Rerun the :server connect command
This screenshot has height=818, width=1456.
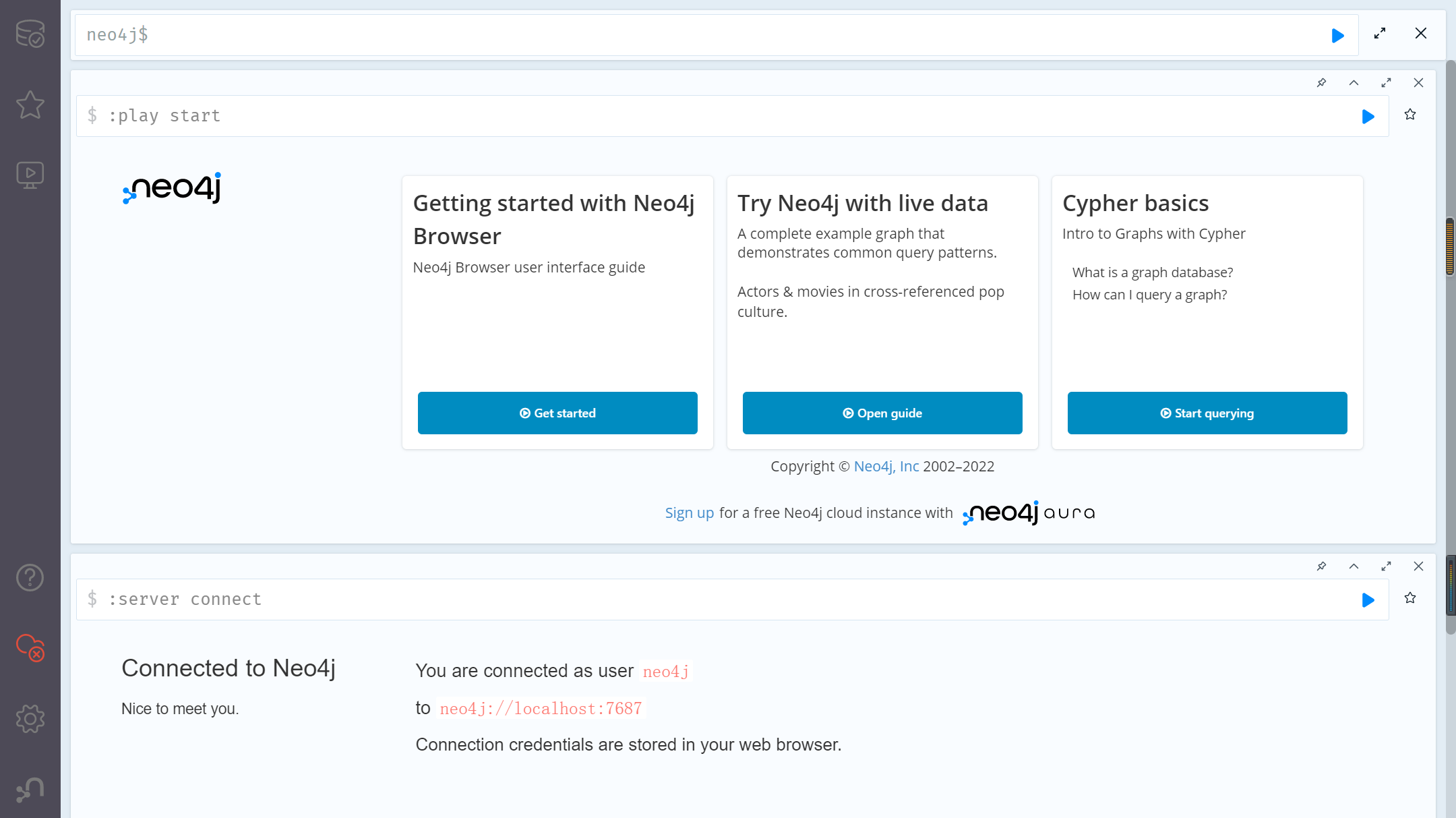point(1368,600)
